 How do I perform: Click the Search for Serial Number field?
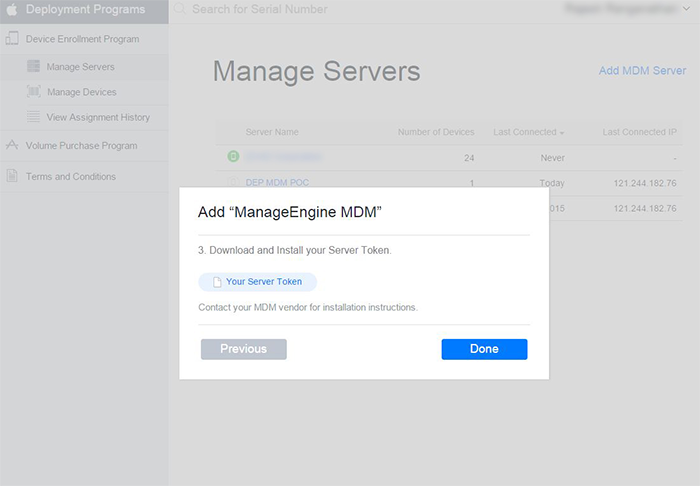[x=260, y=9]
